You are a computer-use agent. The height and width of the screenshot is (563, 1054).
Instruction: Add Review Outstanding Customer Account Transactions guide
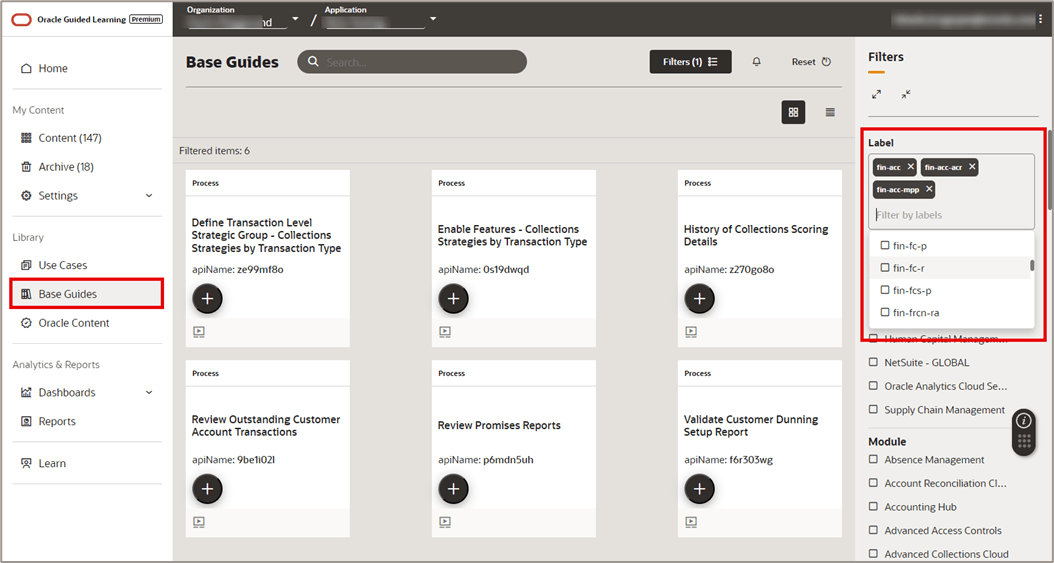tap(207, 489)
